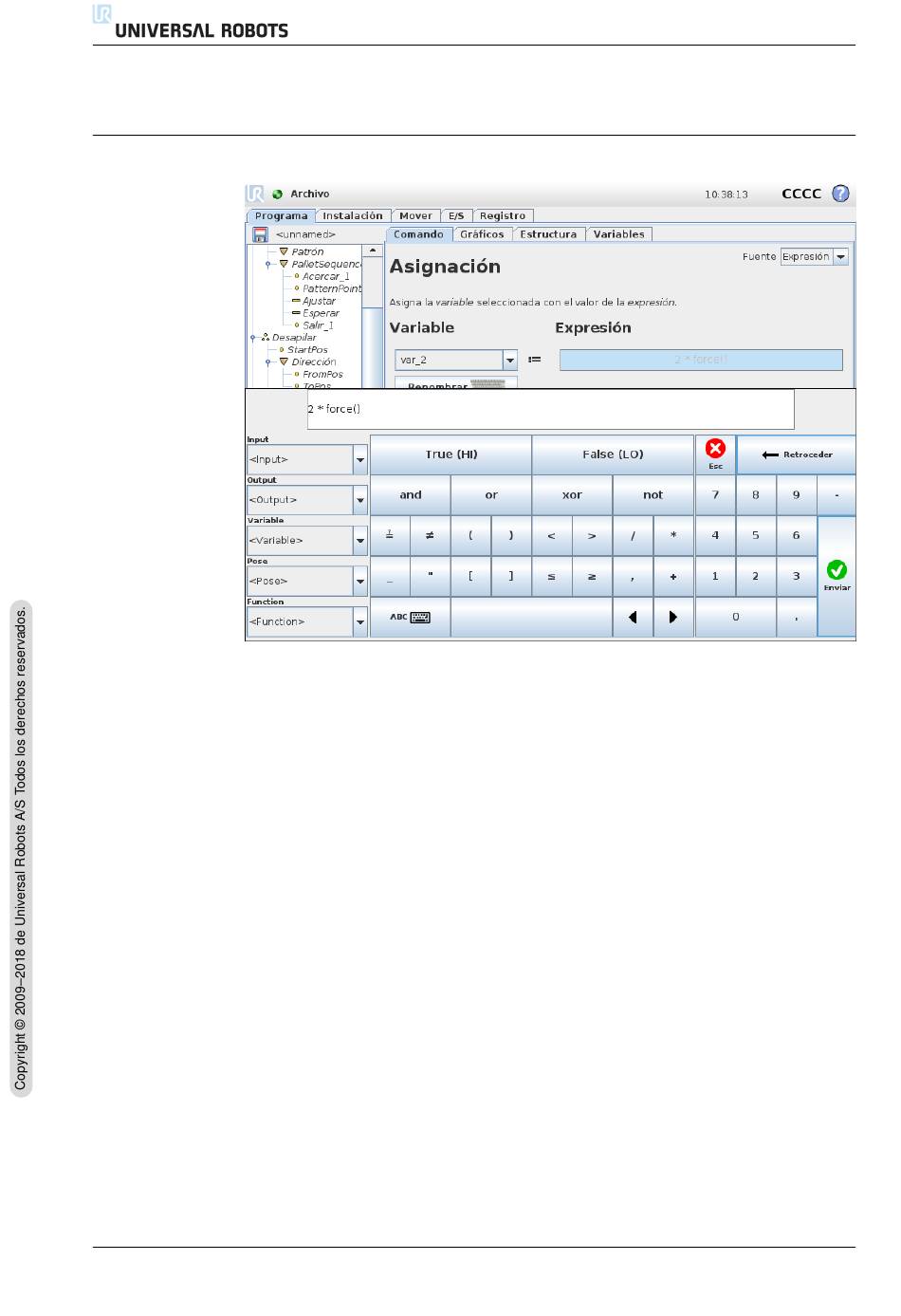Open the Input dropdown
The image size is (901, 1316).
tap(307, 459)
